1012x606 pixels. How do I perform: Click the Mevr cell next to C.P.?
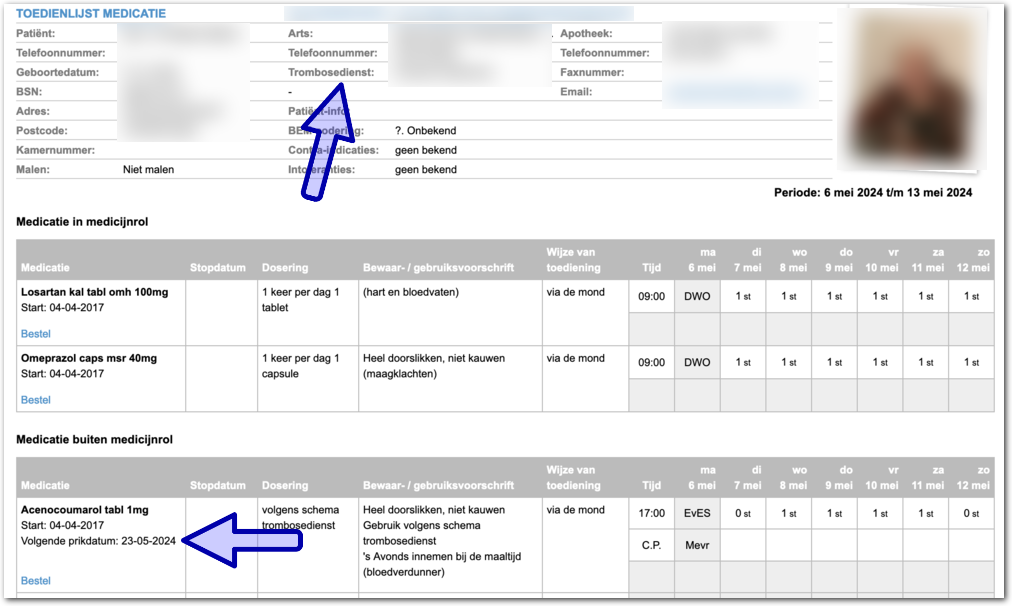[697, 546]
